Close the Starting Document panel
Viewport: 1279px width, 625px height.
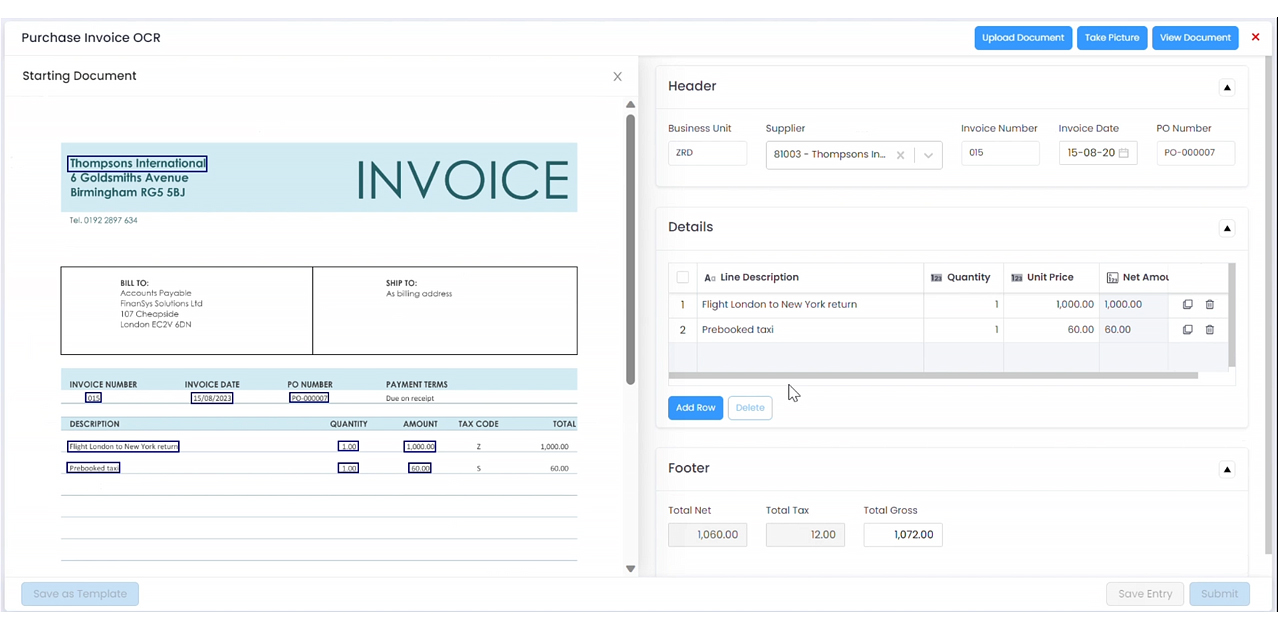(617, 77)
